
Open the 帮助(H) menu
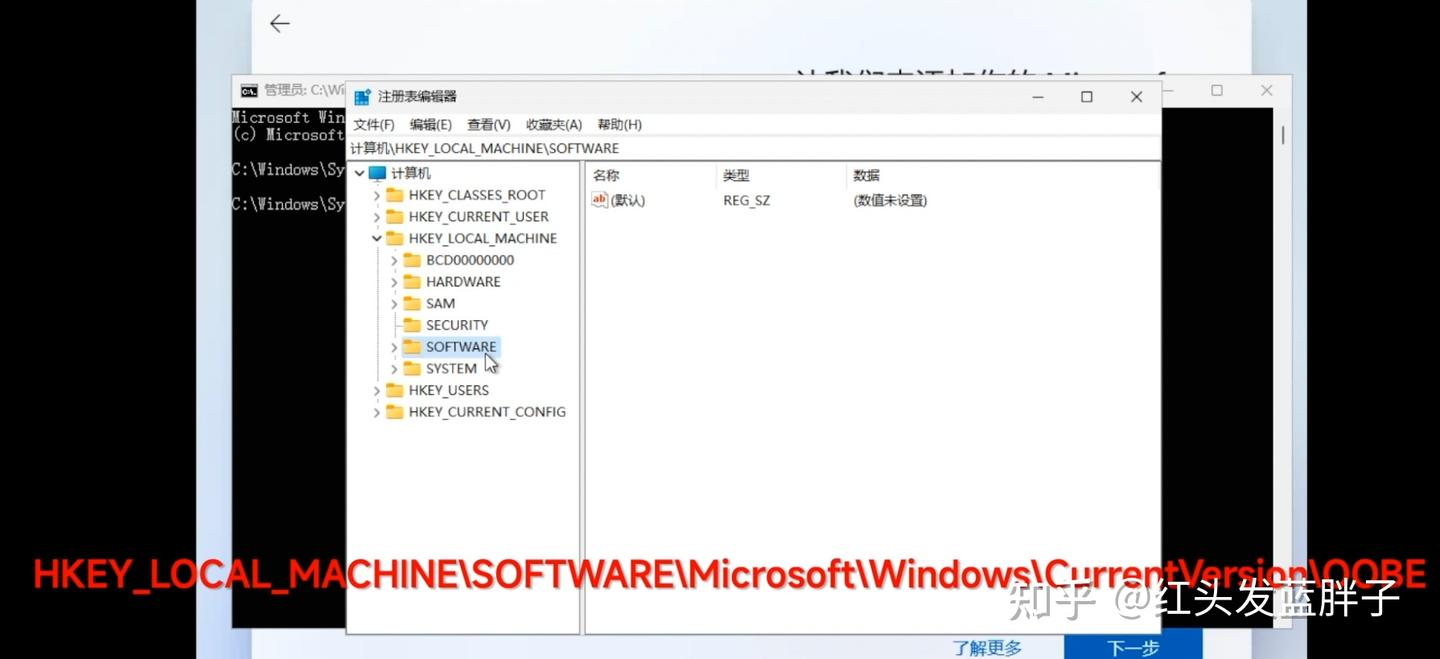click(x=619, y=125)
